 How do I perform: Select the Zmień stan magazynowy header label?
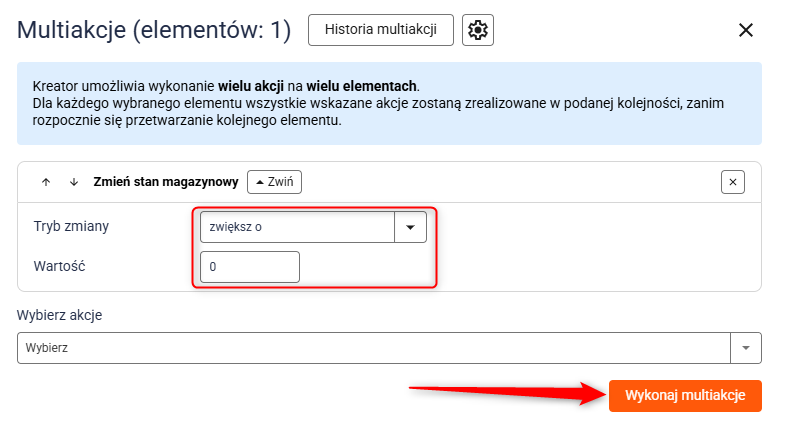pos(165,182)
